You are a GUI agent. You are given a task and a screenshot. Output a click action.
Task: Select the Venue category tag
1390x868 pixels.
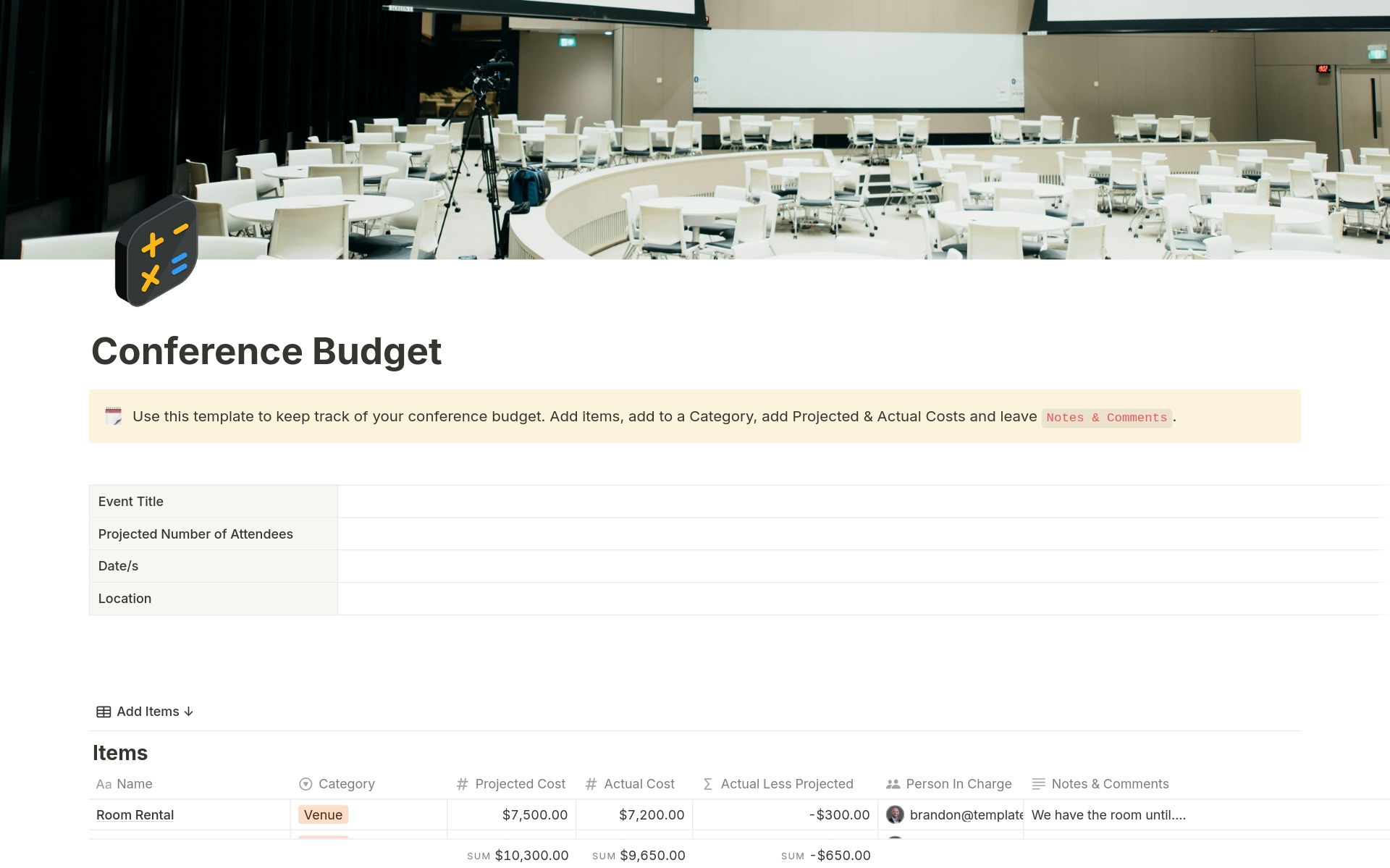click(x=323, y=814)
